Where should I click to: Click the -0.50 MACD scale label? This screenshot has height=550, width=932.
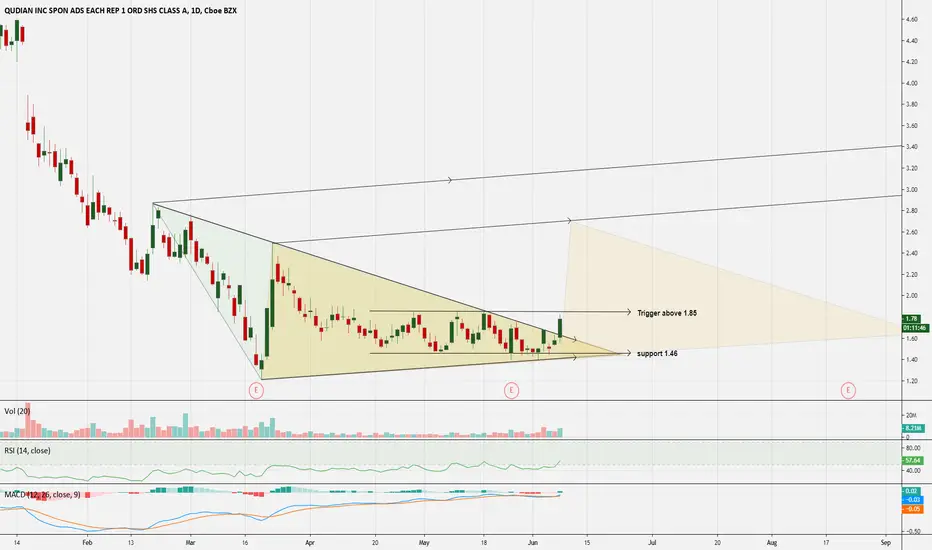click(x=913, y=531)
